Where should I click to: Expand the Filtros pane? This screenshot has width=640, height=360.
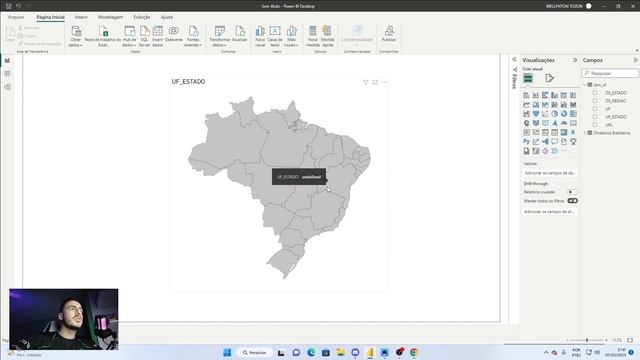coord(514,60)
